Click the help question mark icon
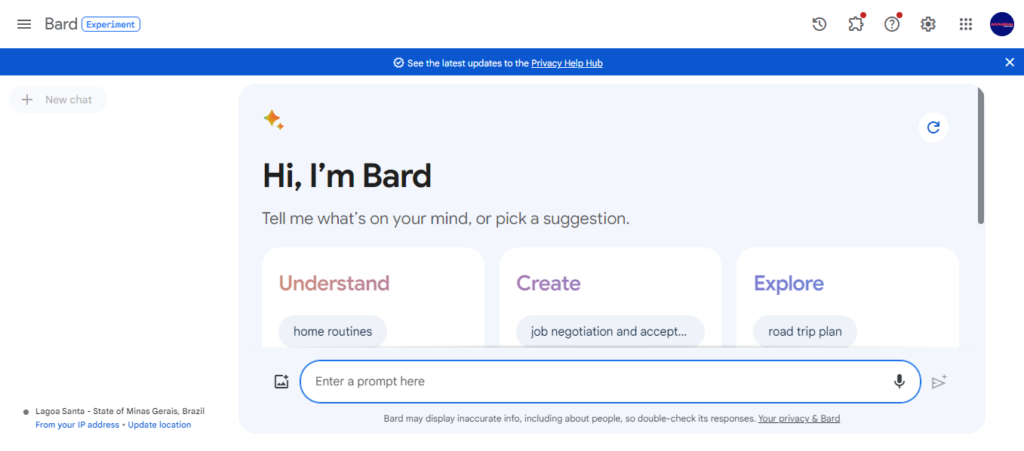 [x=891, y=24]
